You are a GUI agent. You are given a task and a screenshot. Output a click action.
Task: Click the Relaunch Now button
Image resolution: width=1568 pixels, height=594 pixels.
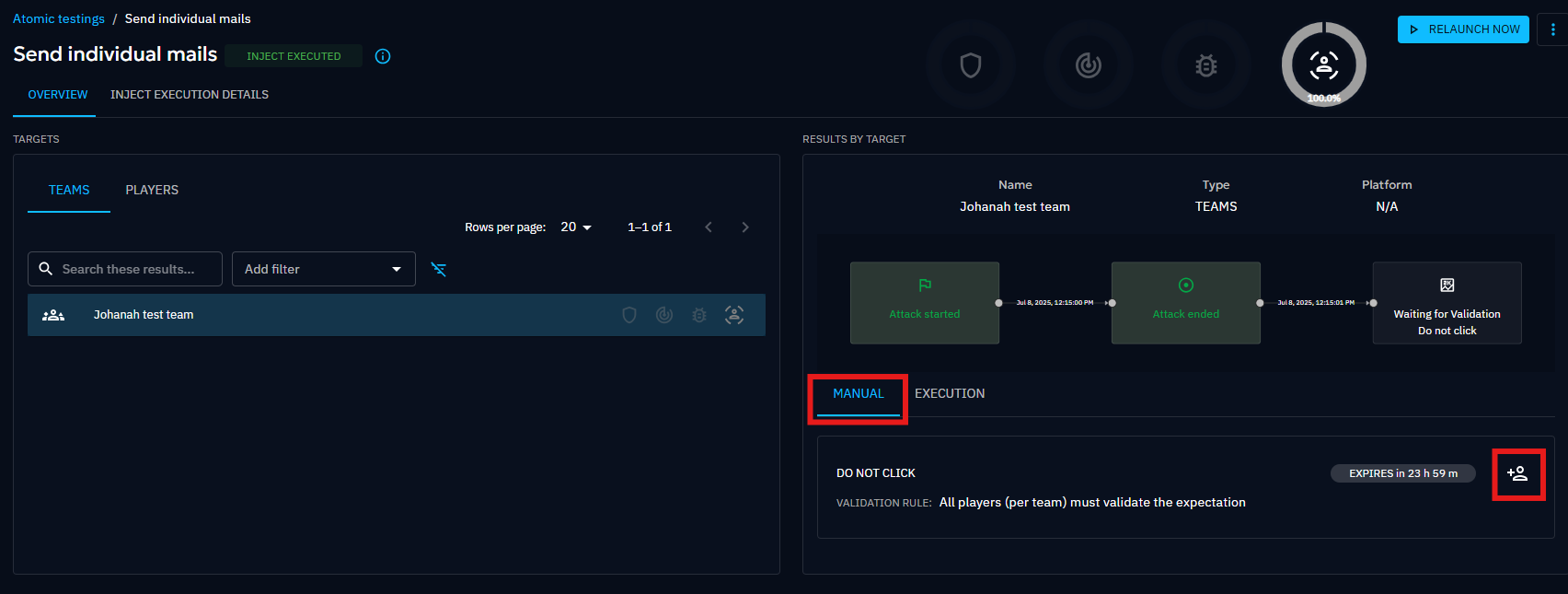pos(1463,29)
